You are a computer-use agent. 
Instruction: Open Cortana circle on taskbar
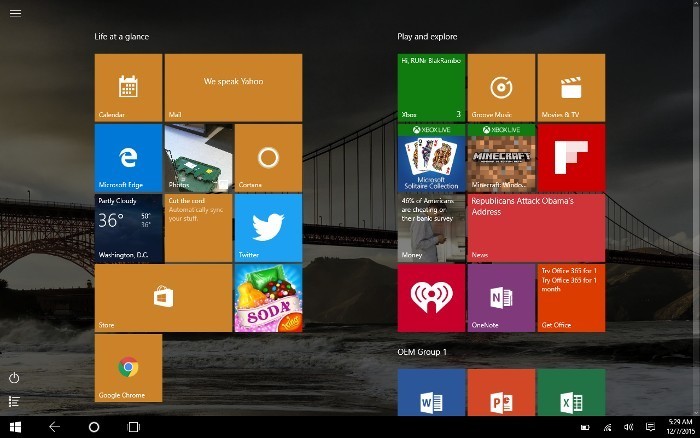tap(94, 427)
